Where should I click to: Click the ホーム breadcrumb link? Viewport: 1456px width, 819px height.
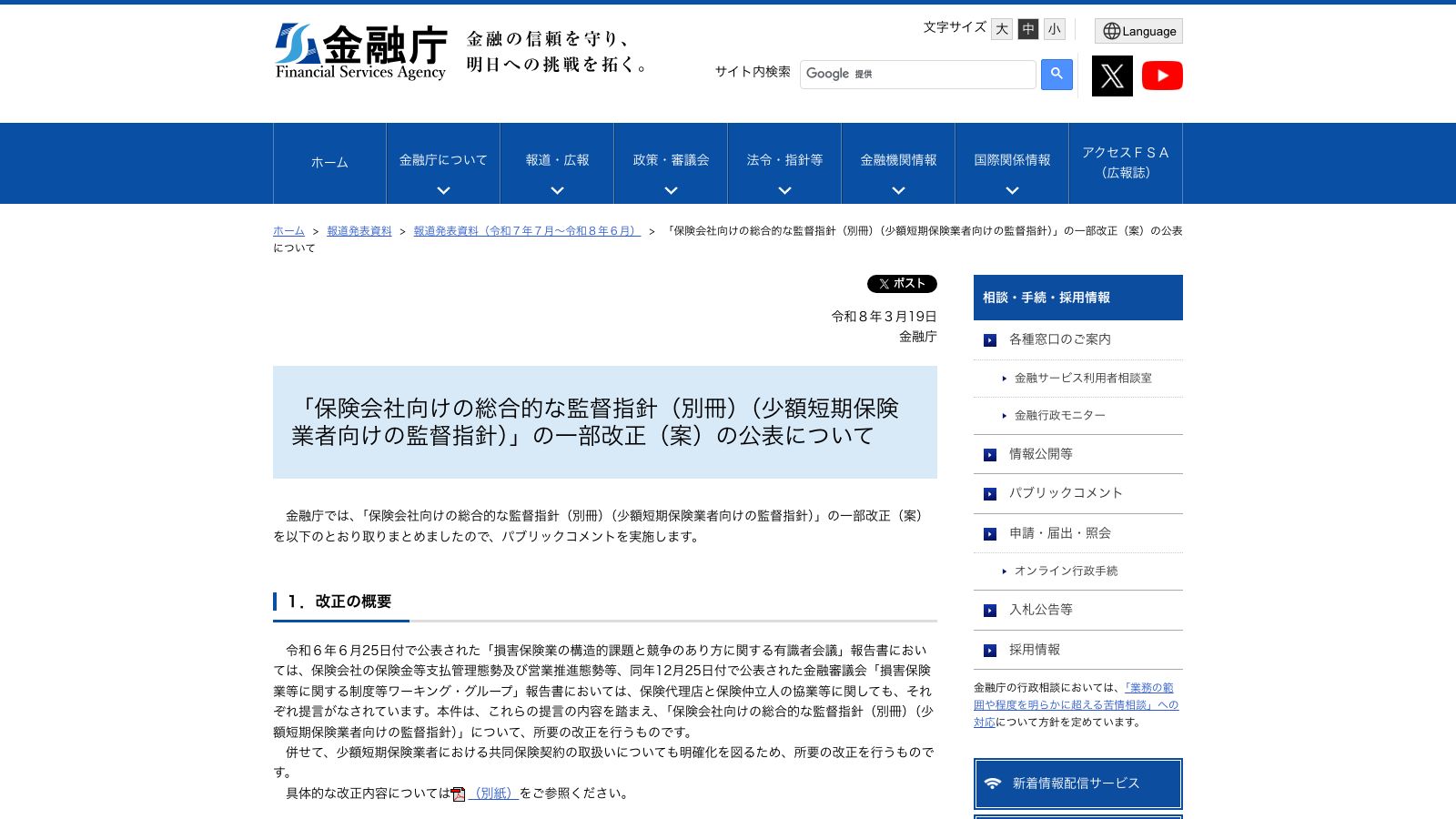tap(288, 231)
